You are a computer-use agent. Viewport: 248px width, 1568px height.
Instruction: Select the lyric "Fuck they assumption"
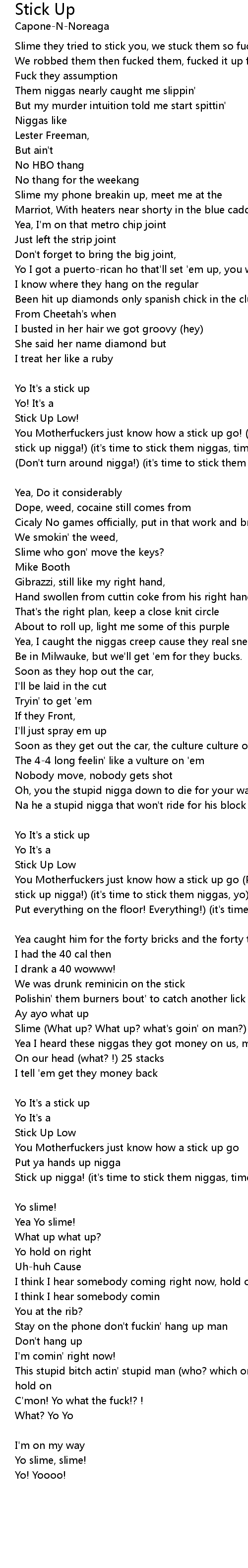point(66,76)
